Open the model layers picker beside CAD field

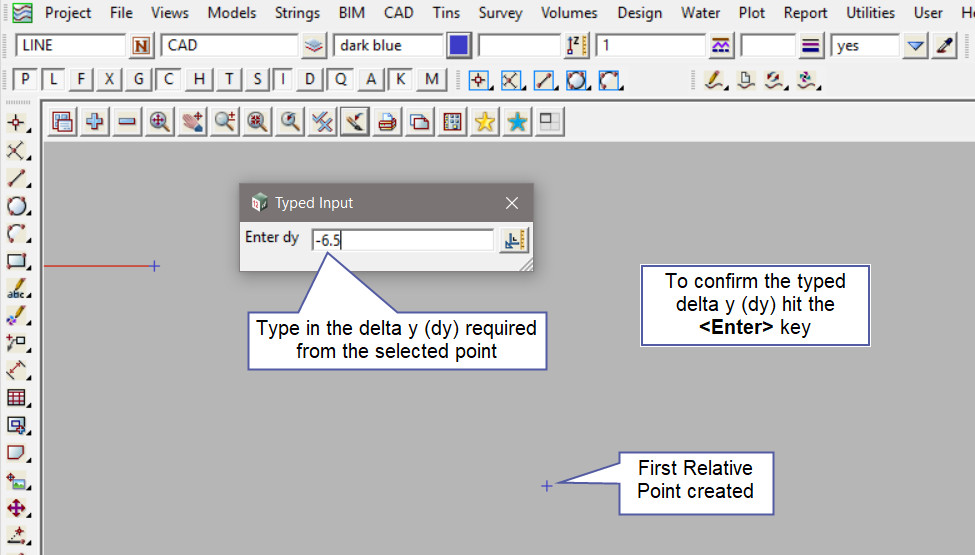314,46
